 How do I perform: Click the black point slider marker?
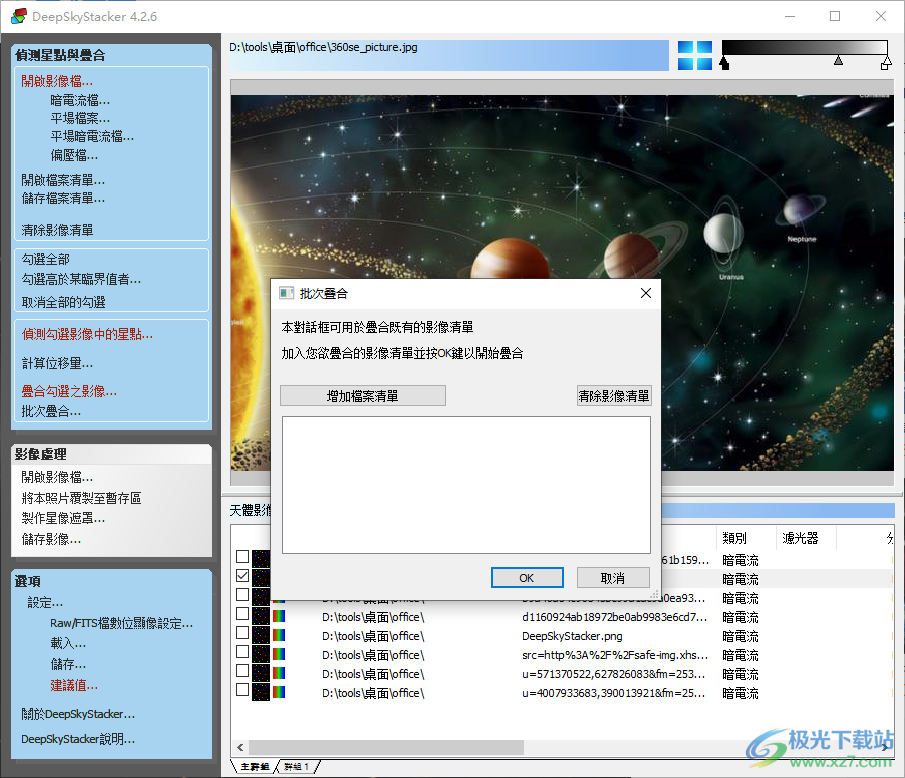click(x=724, y=63)
